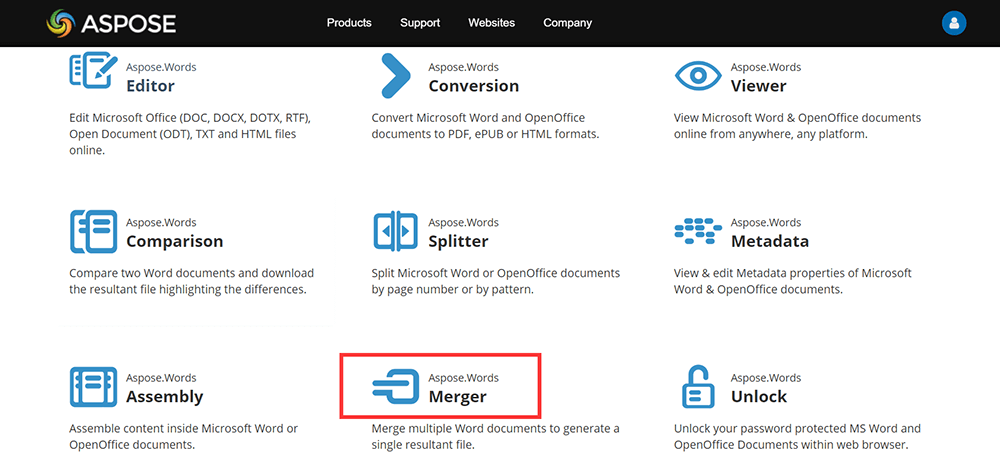This screenshot has height=465, width=1000.
Task: Click the Editor pencil-document icon
Action: tap(93, 72)
